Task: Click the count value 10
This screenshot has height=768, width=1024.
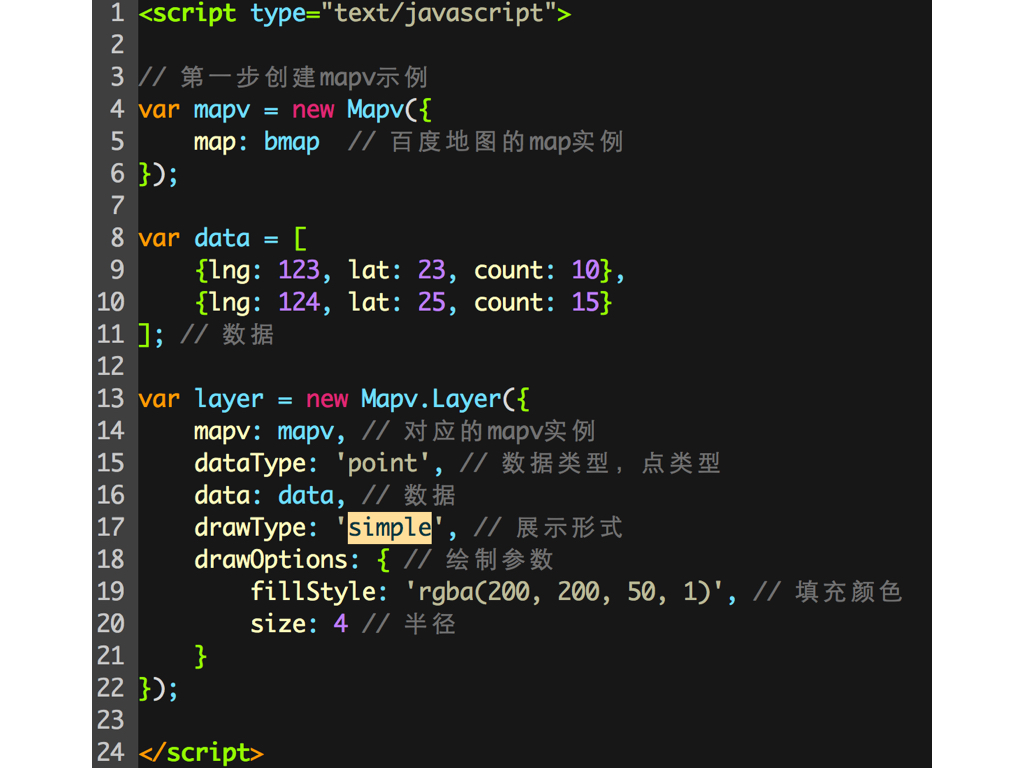Action: coord(586,270)
